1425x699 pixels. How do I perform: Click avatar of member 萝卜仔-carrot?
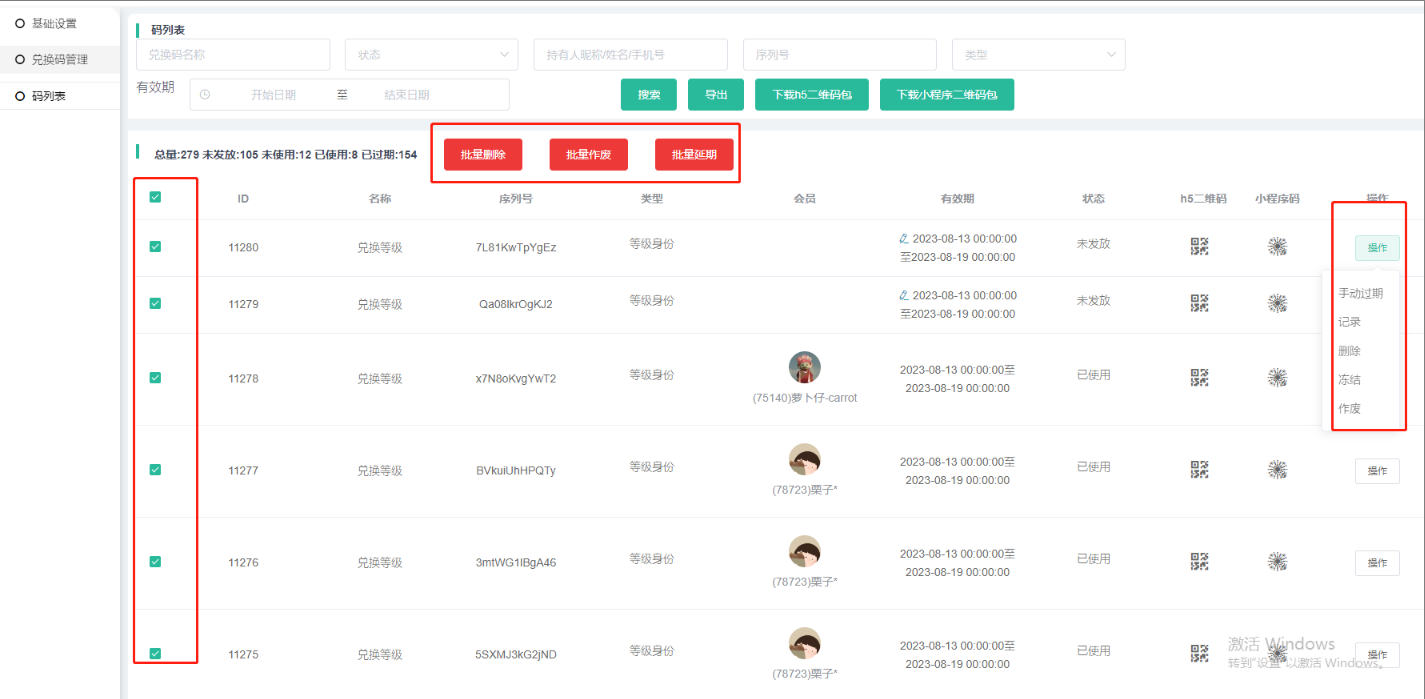804,367
